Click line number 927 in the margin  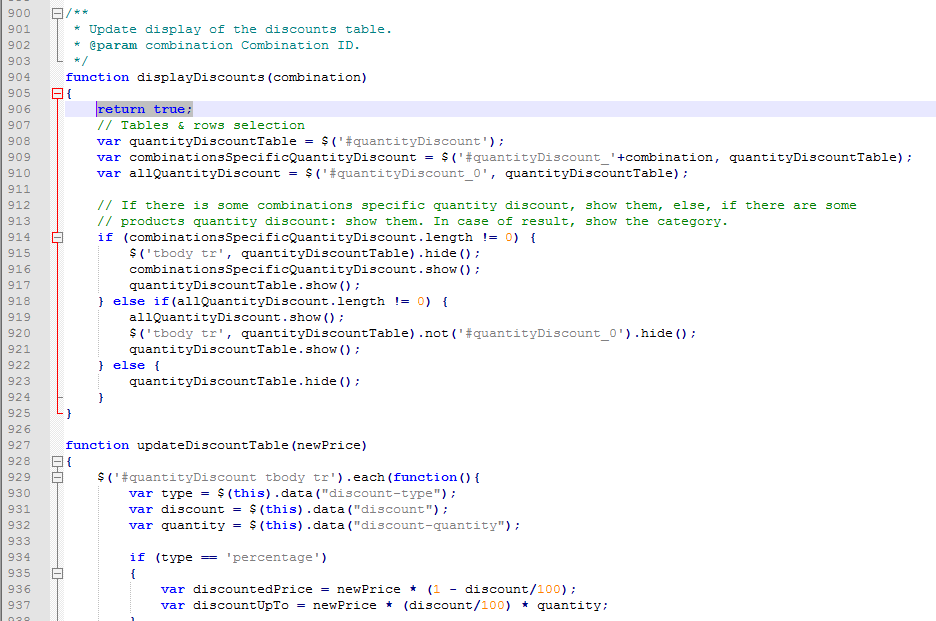pyautogui.click(x=19, y=445)
